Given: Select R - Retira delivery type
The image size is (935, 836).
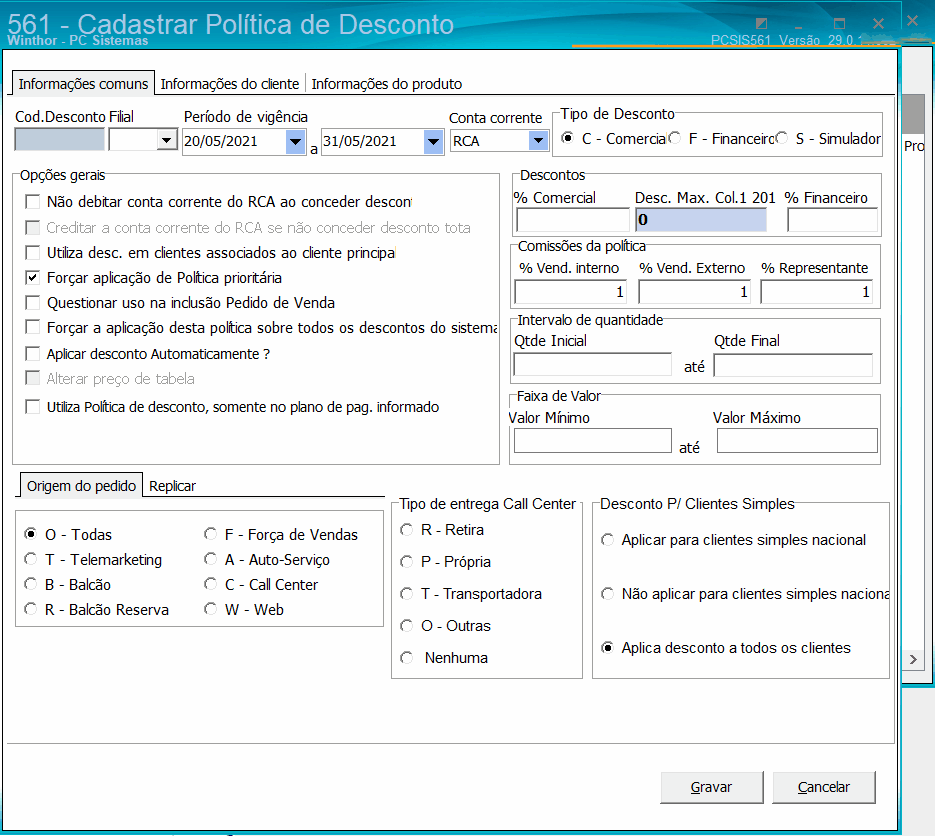Looking at the screenshot, I should (x=407, y=530).
